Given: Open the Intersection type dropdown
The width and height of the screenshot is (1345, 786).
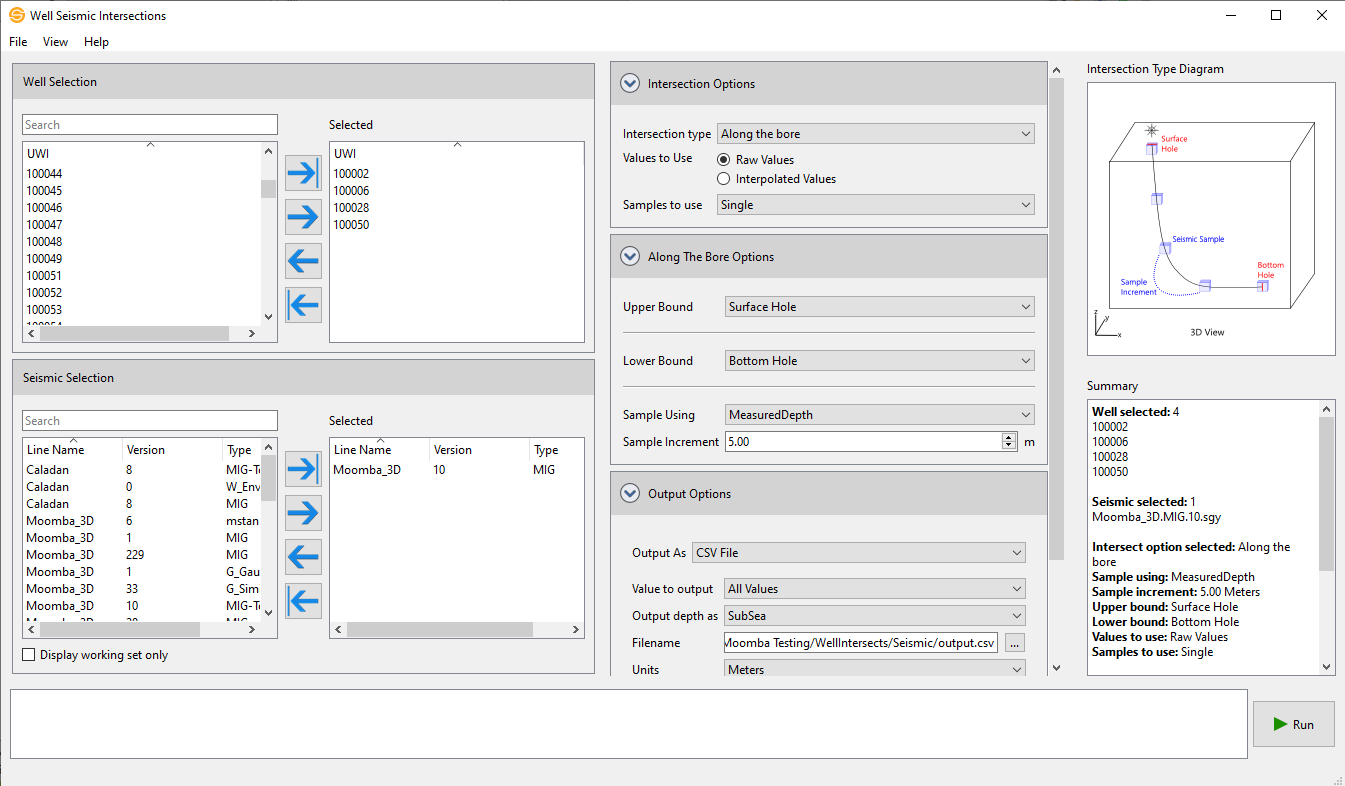Looking at the screenshot, I should [x=875, y=134].
